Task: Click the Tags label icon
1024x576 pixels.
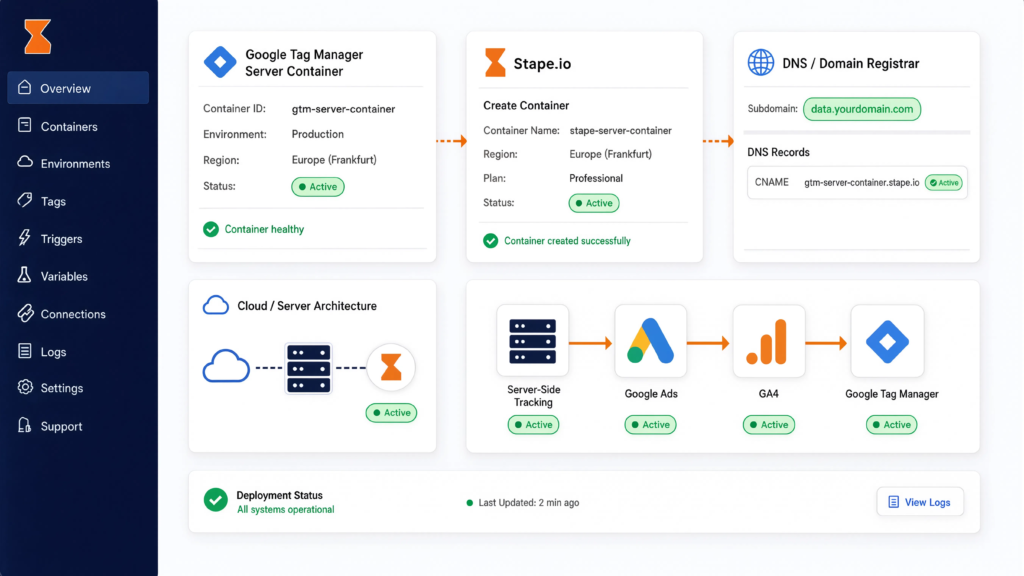Action: [x=25, y=200]
